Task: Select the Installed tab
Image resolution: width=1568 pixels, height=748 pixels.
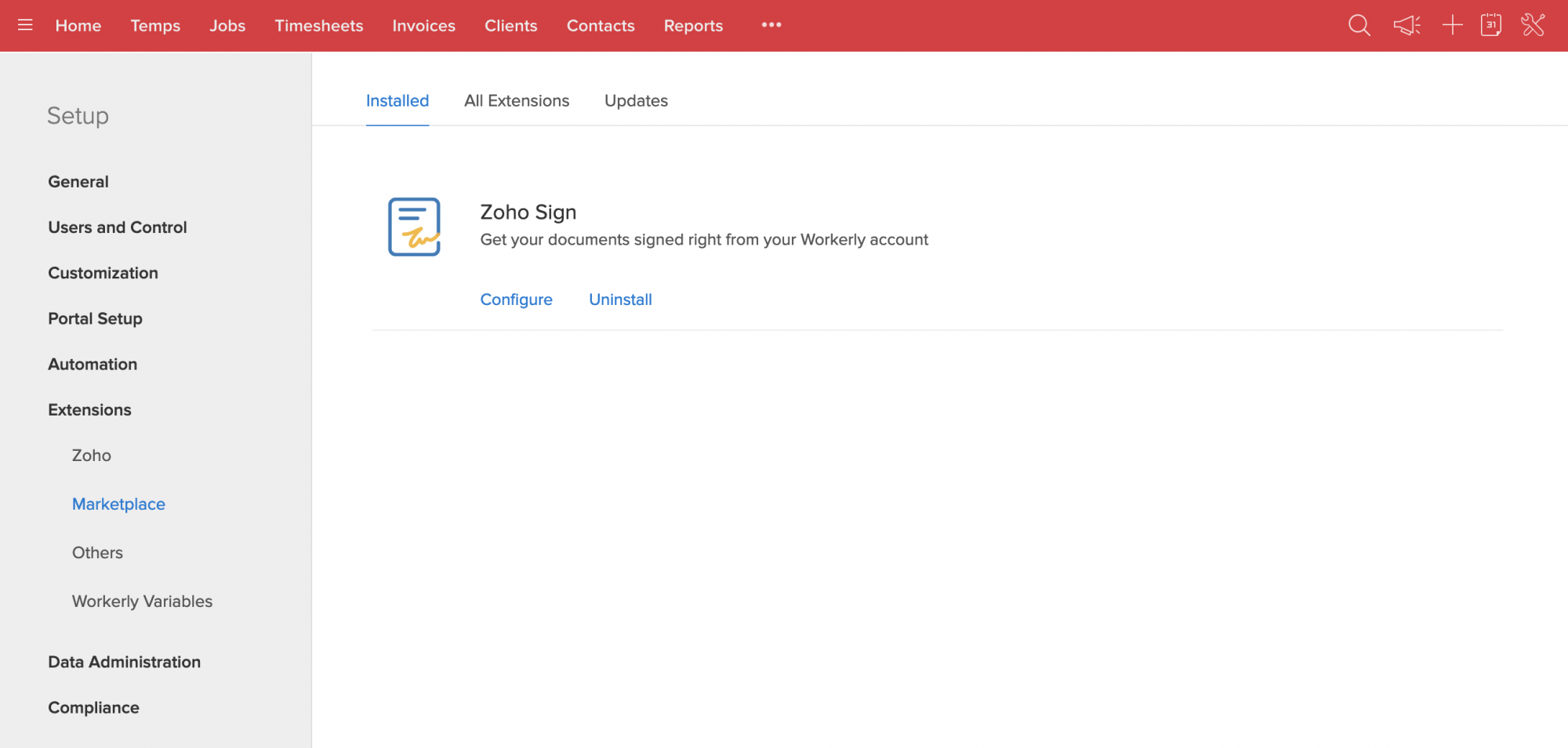Action: (397, 101)
